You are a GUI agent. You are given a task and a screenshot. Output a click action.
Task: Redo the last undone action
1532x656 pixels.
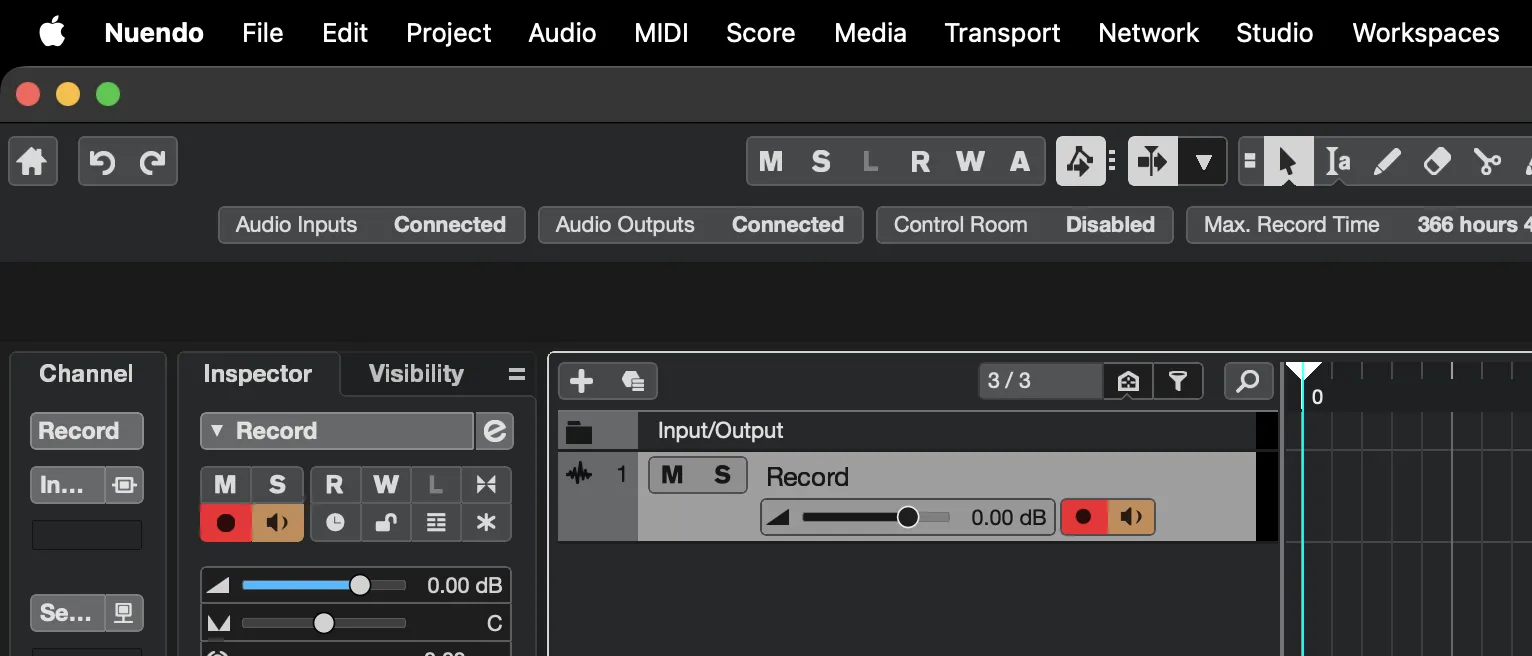152,161
